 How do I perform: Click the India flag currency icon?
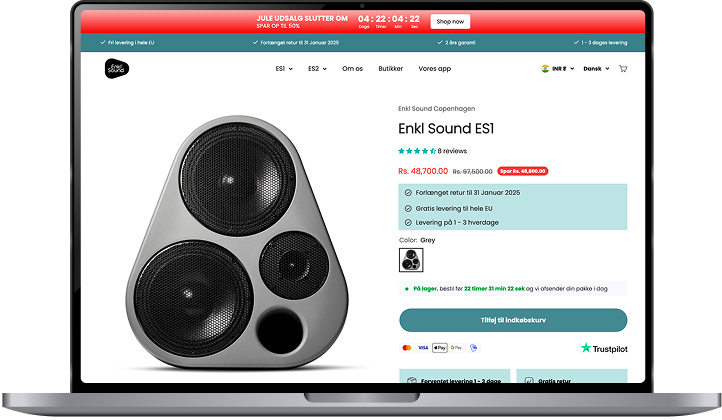pos(545,69)
